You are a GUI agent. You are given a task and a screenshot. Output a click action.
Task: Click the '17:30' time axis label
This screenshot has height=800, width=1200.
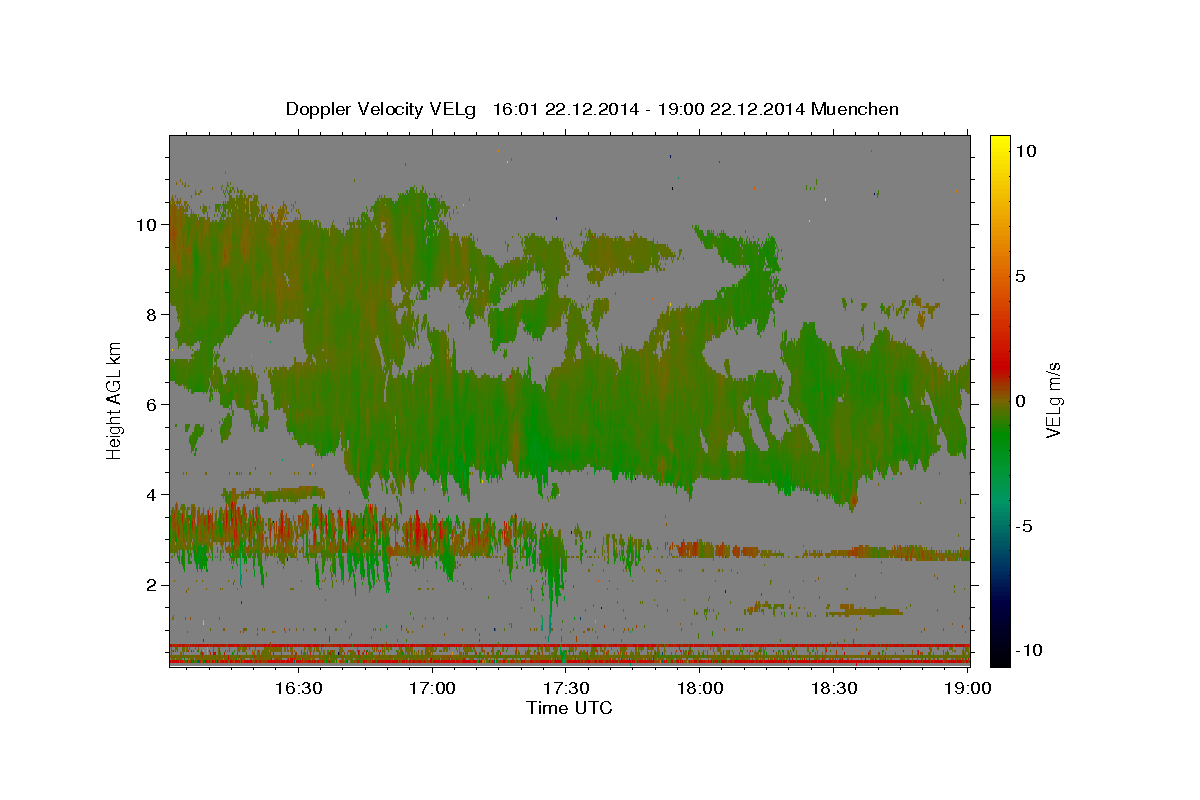(566, 687)
